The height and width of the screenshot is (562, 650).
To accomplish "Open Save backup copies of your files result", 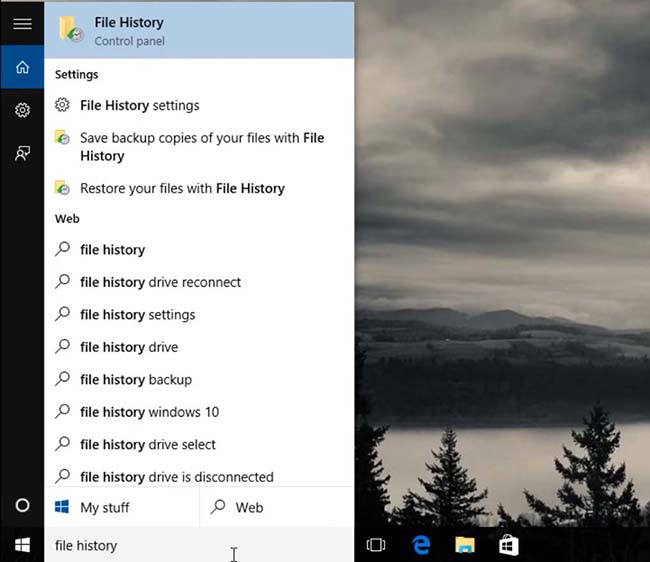I will pyautogui.click(x=199, y=147).
